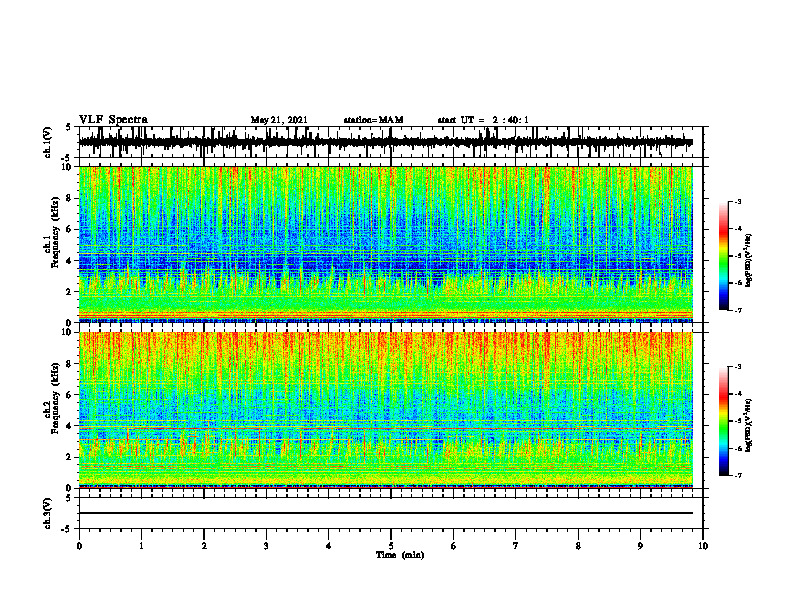Click time axis tick label "3"
Viewport: 792px width, 612px height.
coord(266,546)
